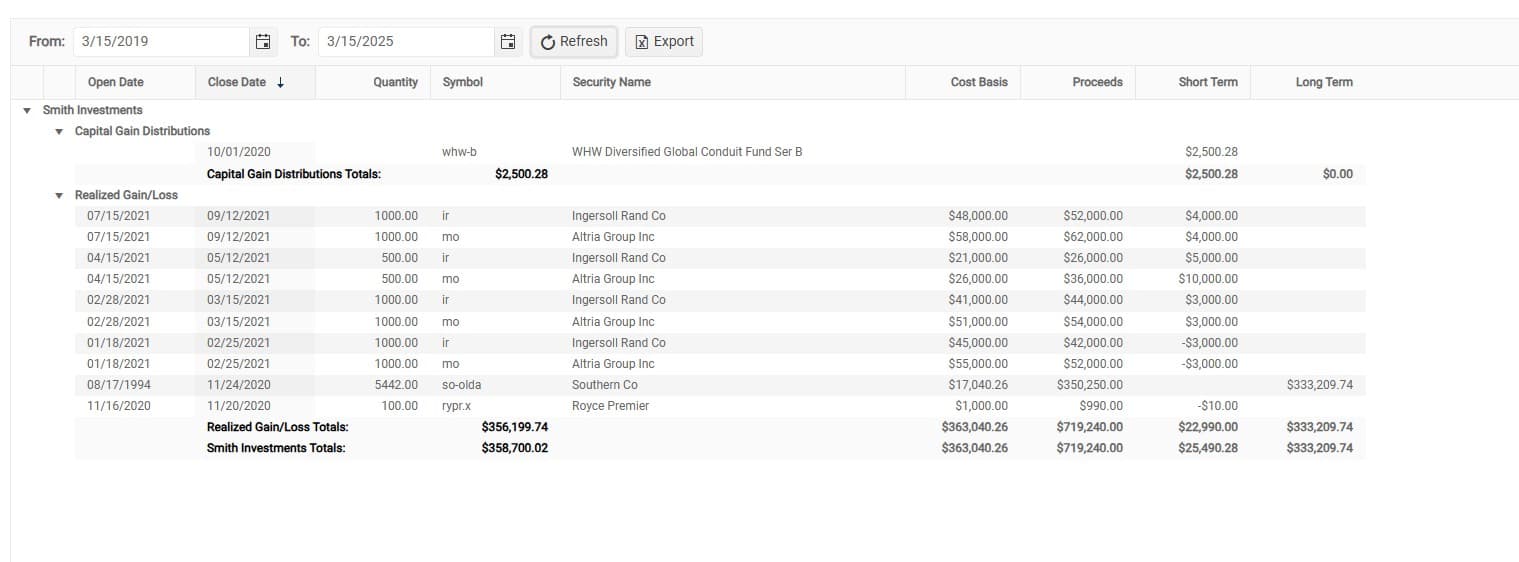
Task: Collapse the Realized Gain/Loss group
Action: click(x=59, y=195)
